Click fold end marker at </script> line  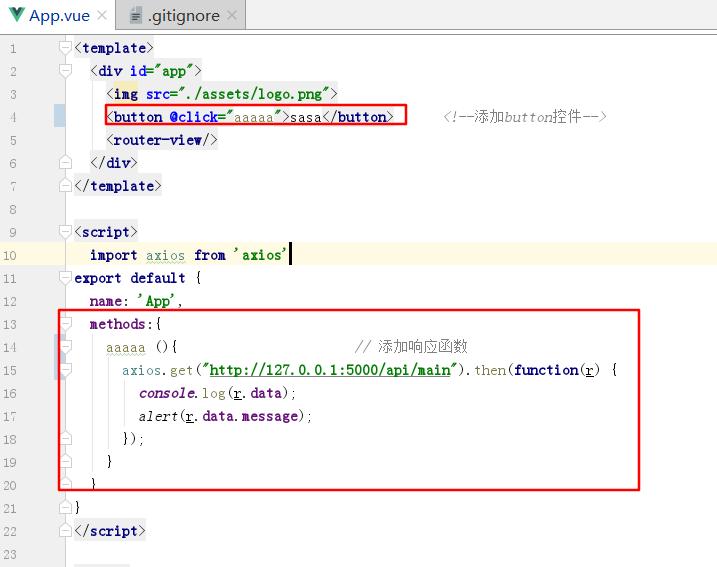coord(66,531)
